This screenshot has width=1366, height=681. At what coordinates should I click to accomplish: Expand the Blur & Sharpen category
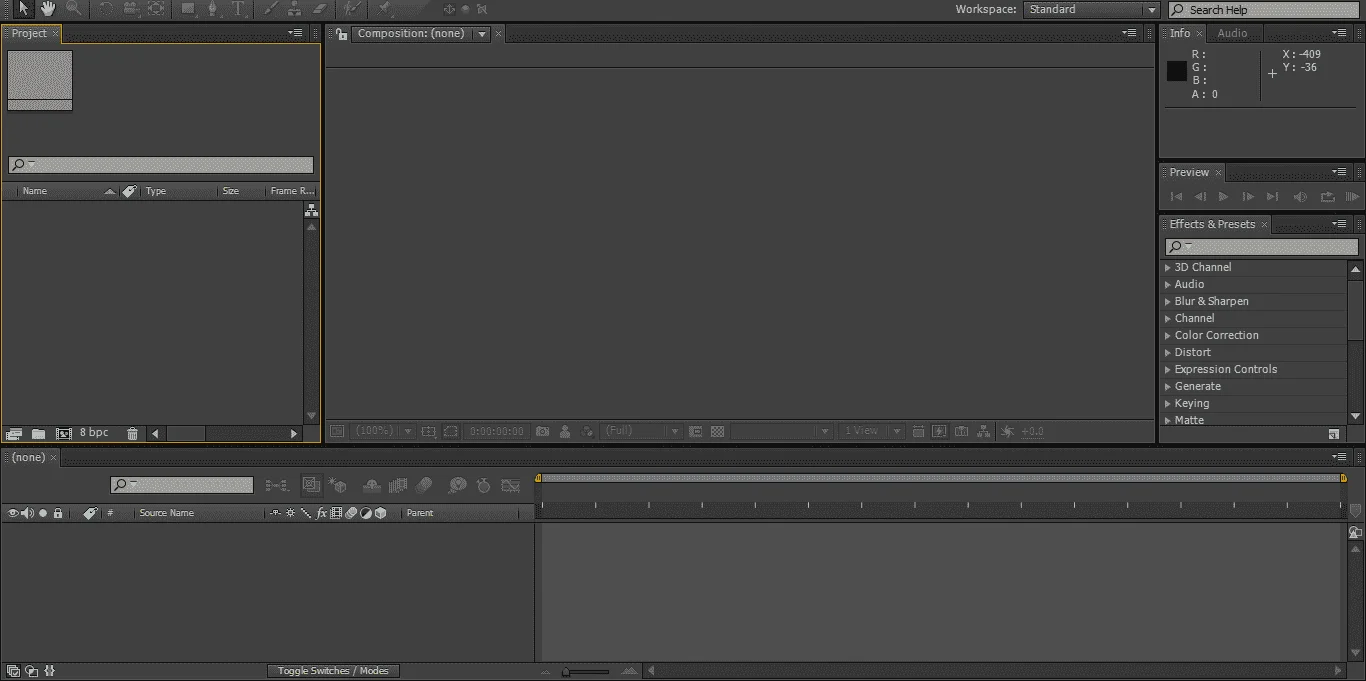(x=1167, y=301)
